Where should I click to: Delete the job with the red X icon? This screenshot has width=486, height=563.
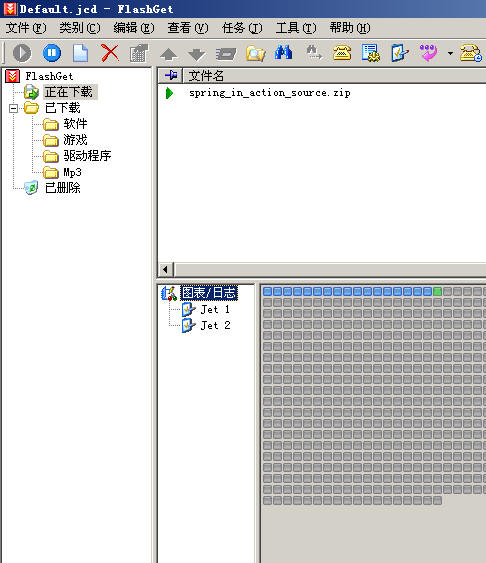110,53
